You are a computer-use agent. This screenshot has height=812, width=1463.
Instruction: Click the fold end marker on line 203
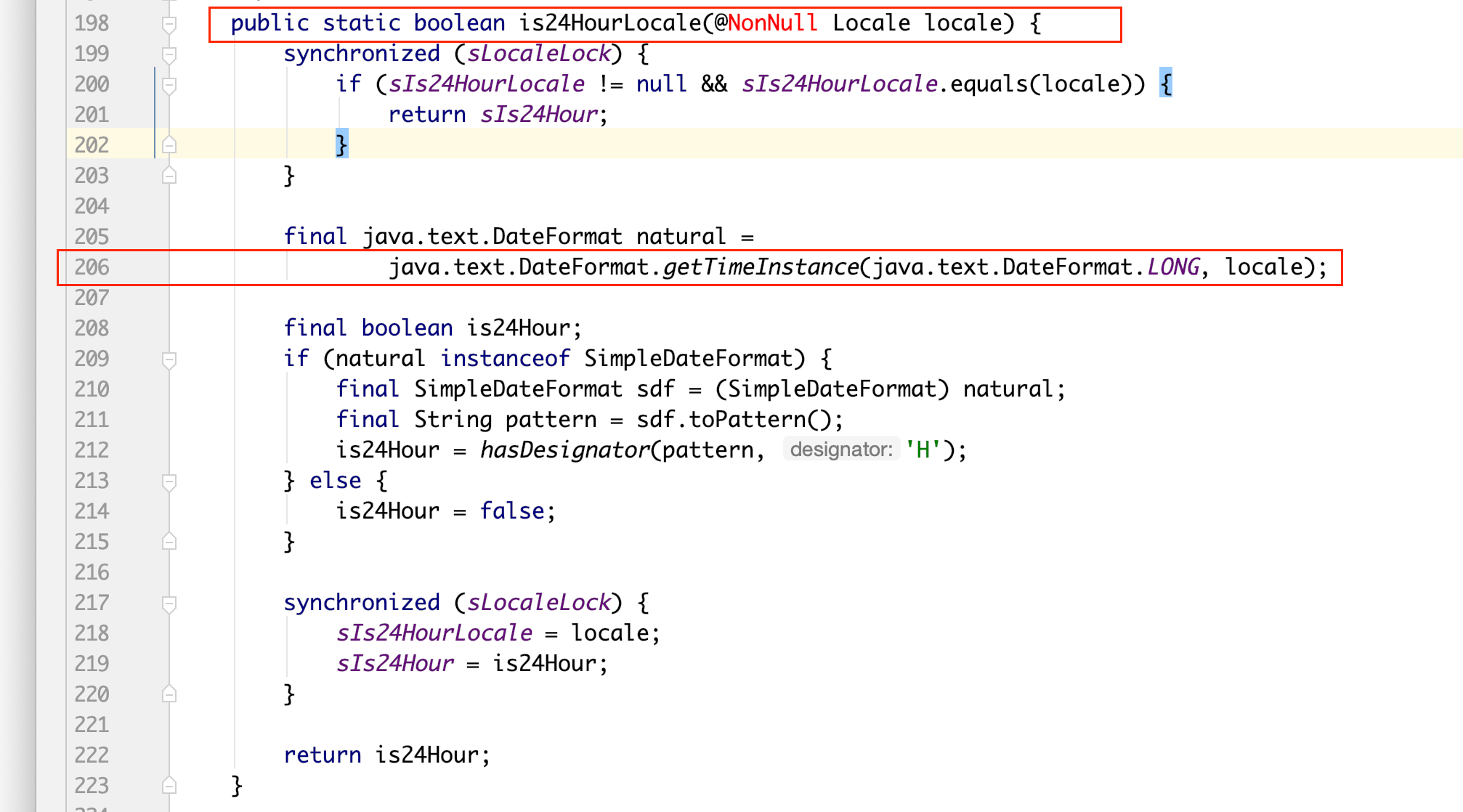(x=169, y=175)
